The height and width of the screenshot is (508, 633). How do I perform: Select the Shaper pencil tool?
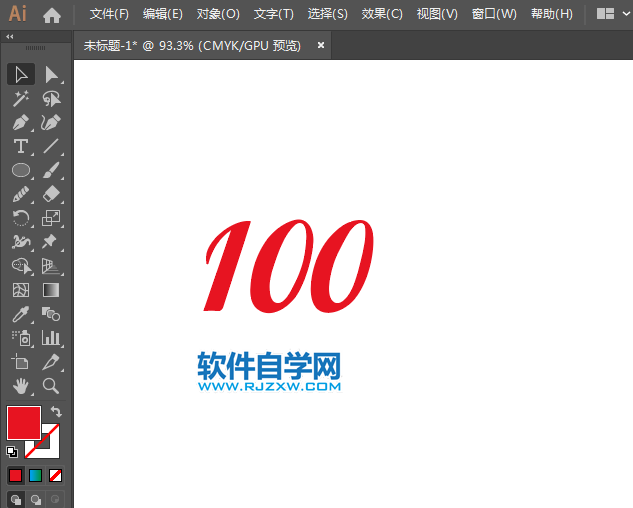(21, 194)
